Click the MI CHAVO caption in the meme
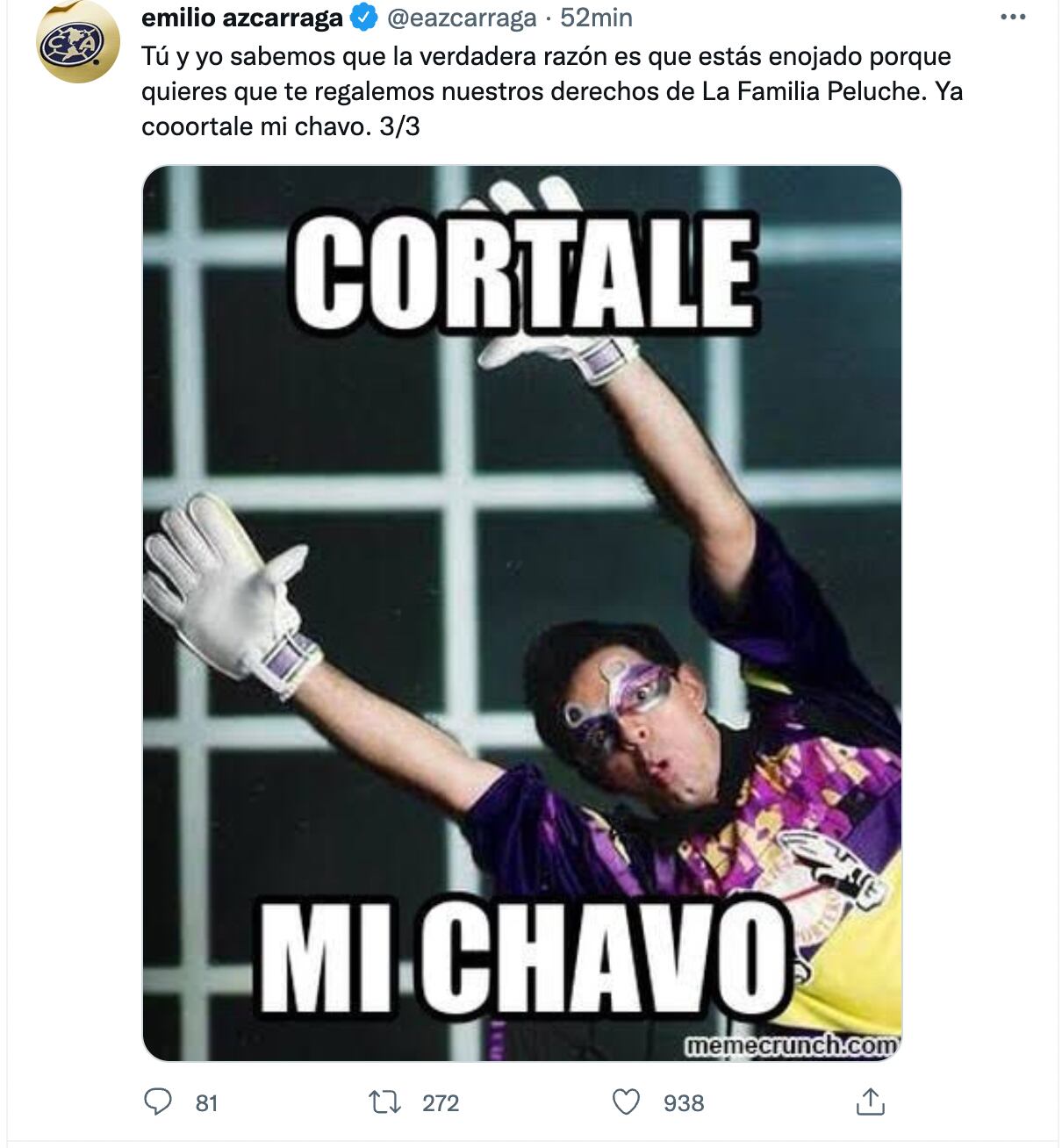The image size is (1062, 1148). (524, 958)
